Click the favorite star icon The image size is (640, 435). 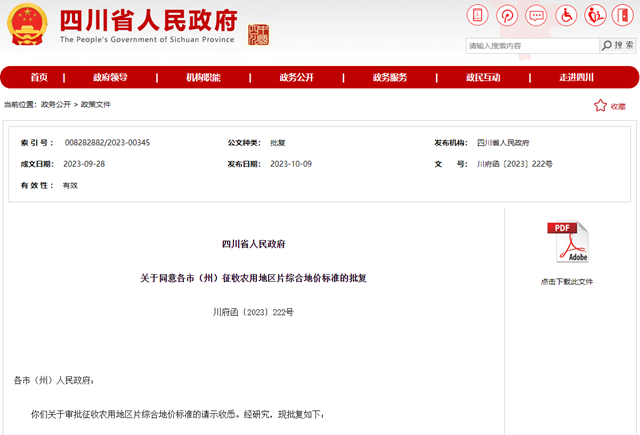pyautogui.click(x=600, y=105)
